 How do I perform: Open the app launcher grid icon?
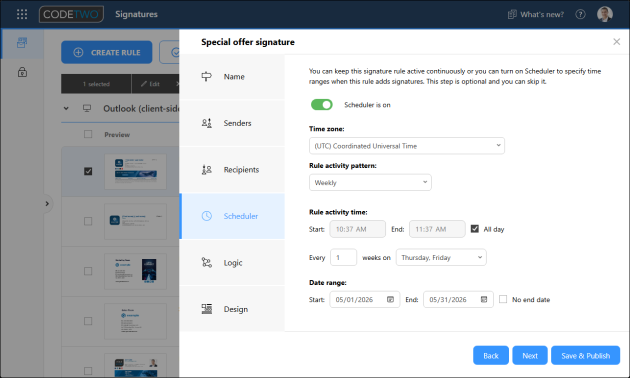point(22,14)
